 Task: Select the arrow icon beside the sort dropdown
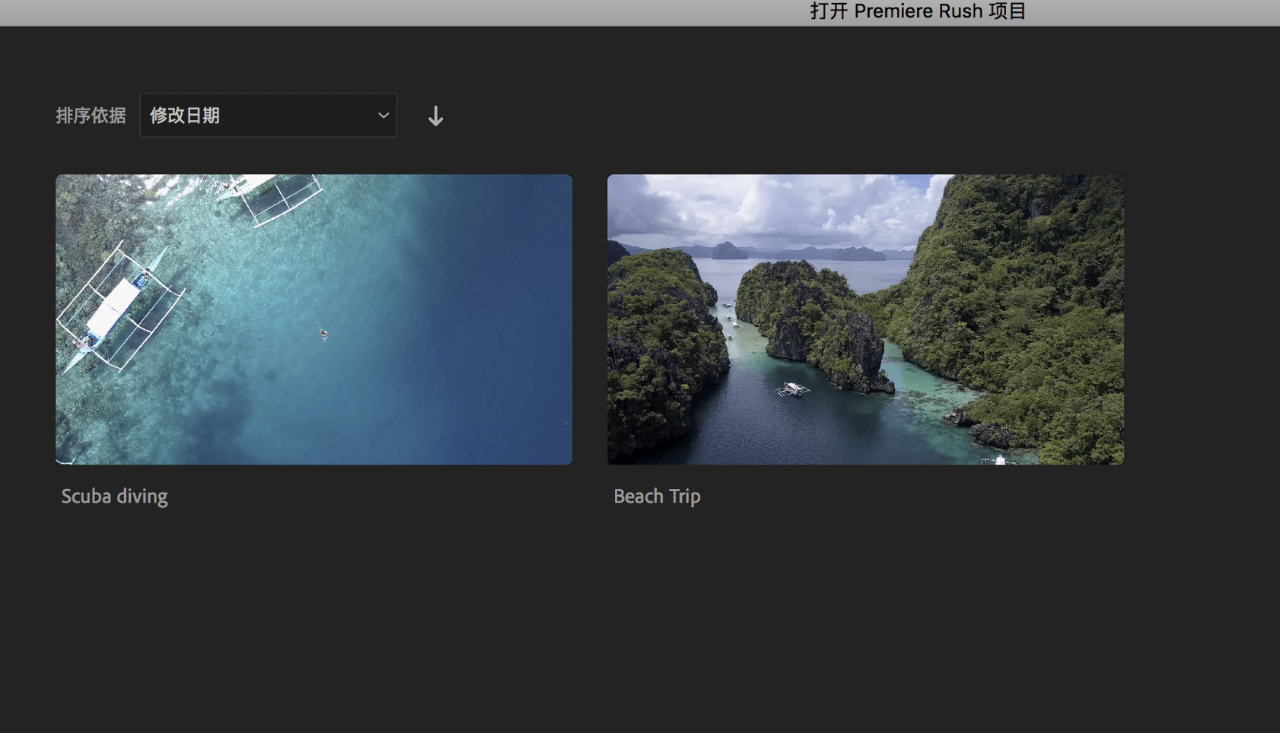click(x=435, y=115)
